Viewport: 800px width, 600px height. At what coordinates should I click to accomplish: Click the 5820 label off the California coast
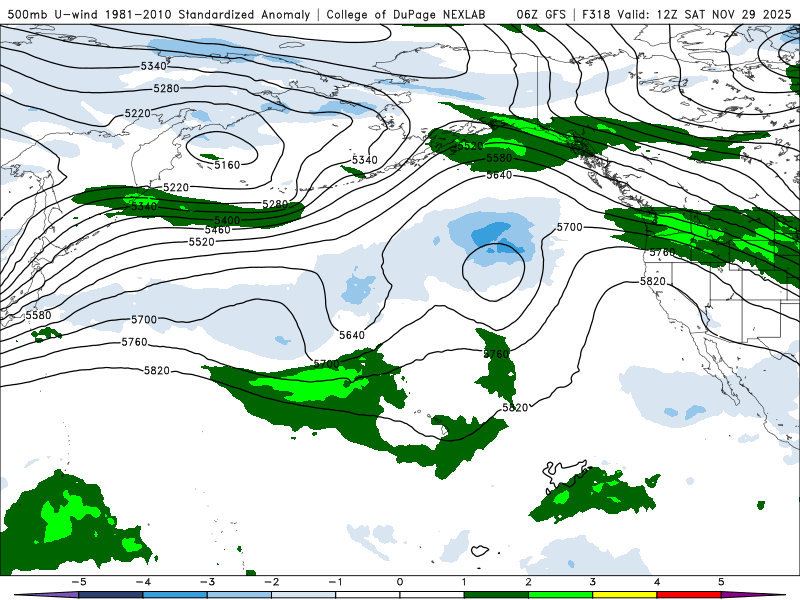653,281
